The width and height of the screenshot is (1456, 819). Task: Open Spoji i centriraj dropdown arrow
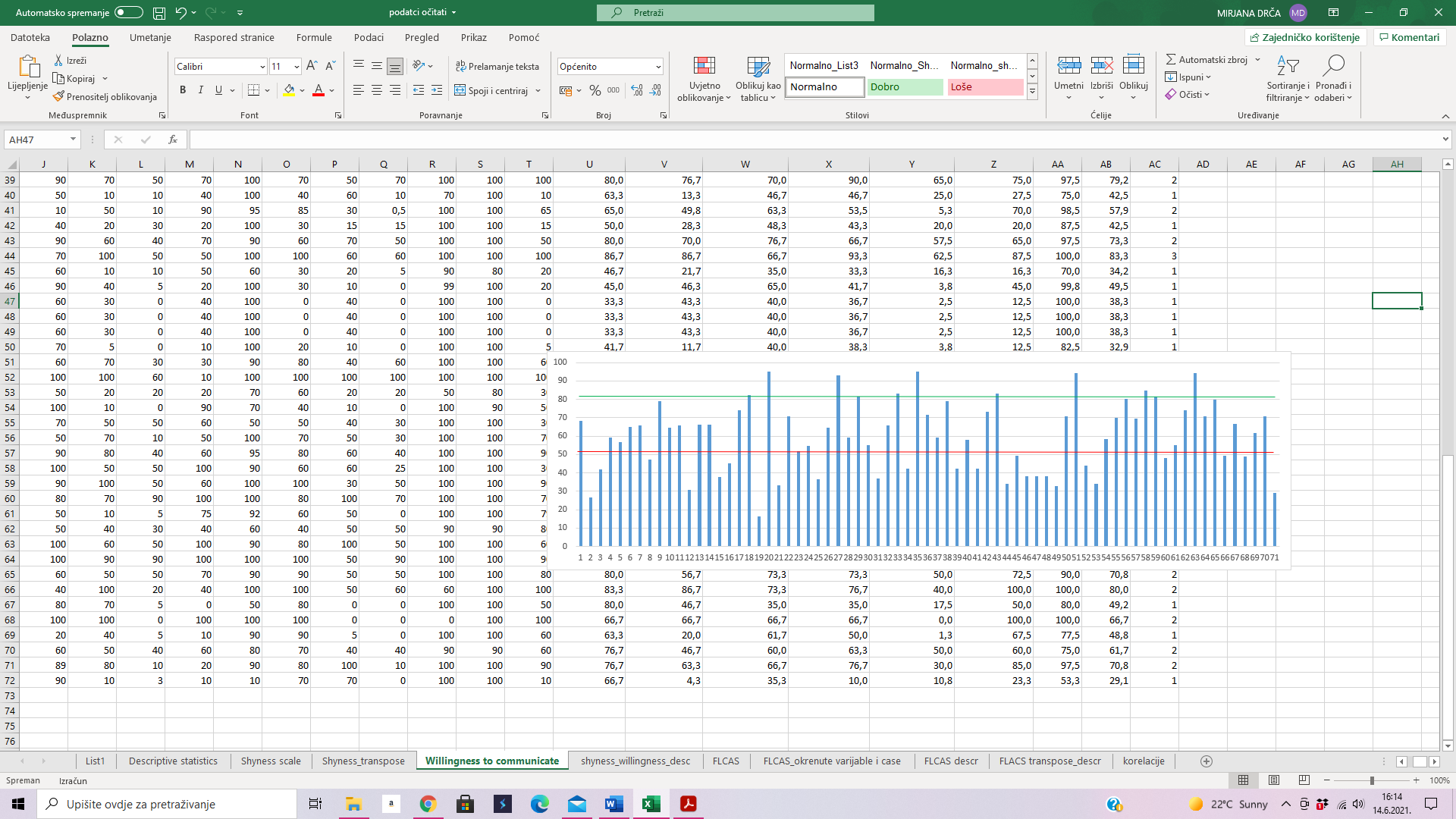click(538, 90)
